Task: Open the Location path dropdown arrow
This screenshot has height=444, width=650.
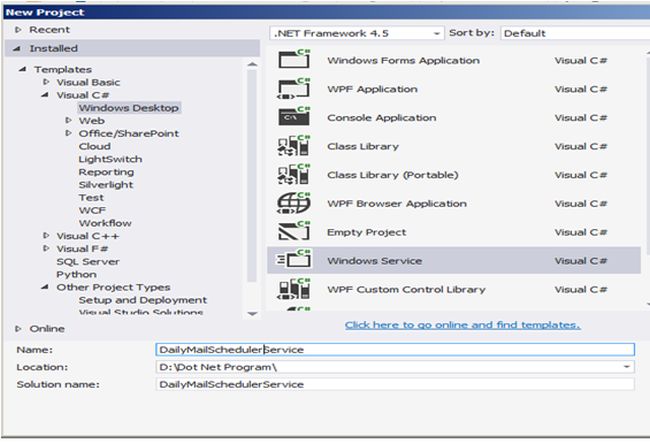Action: pyautogui.click(x=627, y=367)
